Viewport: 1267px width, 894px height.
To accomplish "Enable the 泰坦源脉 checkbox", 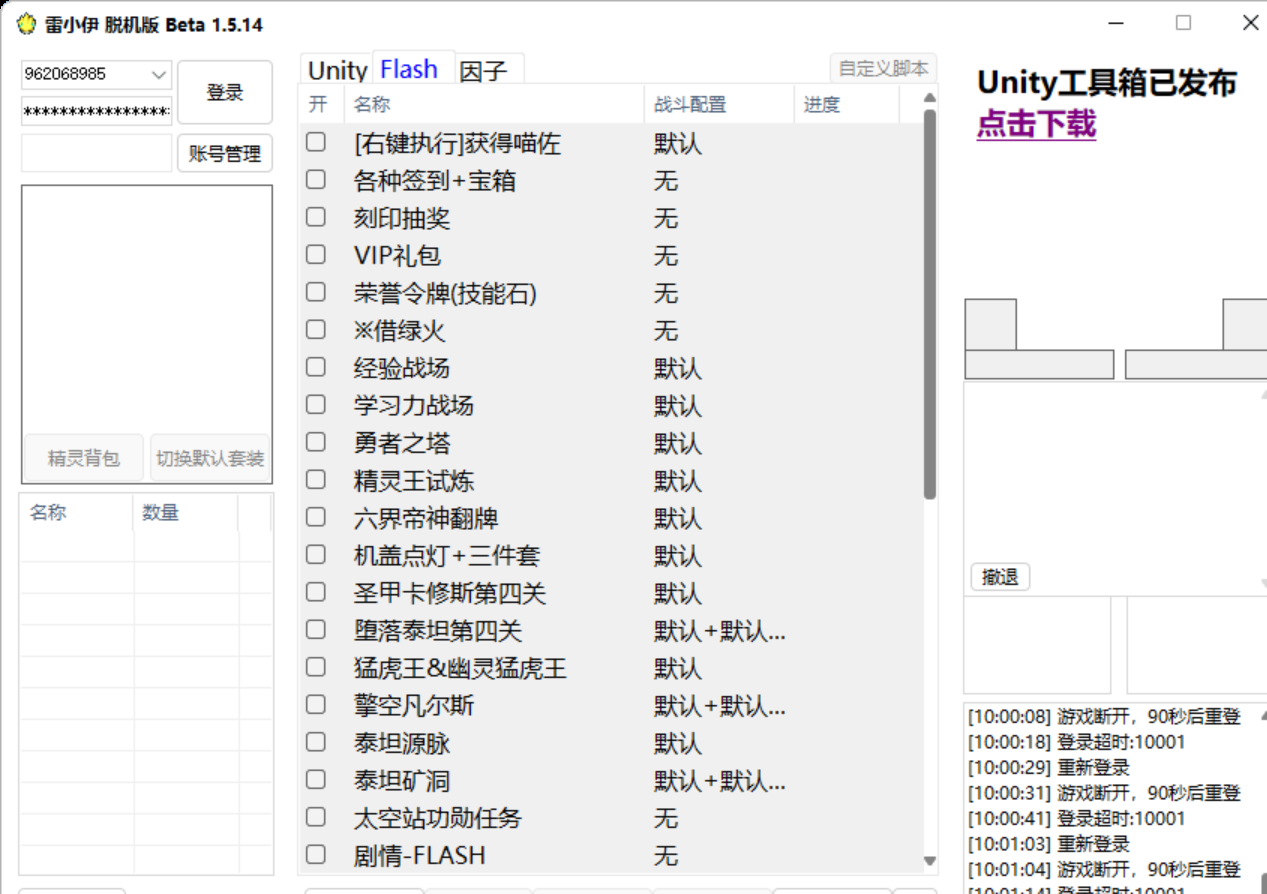I will tap(316, 742).
